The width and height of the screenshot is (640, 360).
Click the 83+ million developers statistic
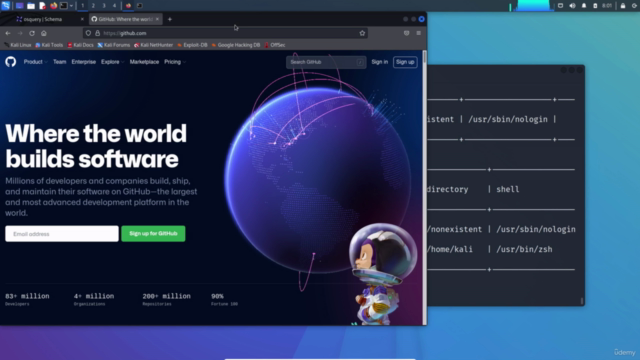(x=27, y=299)
